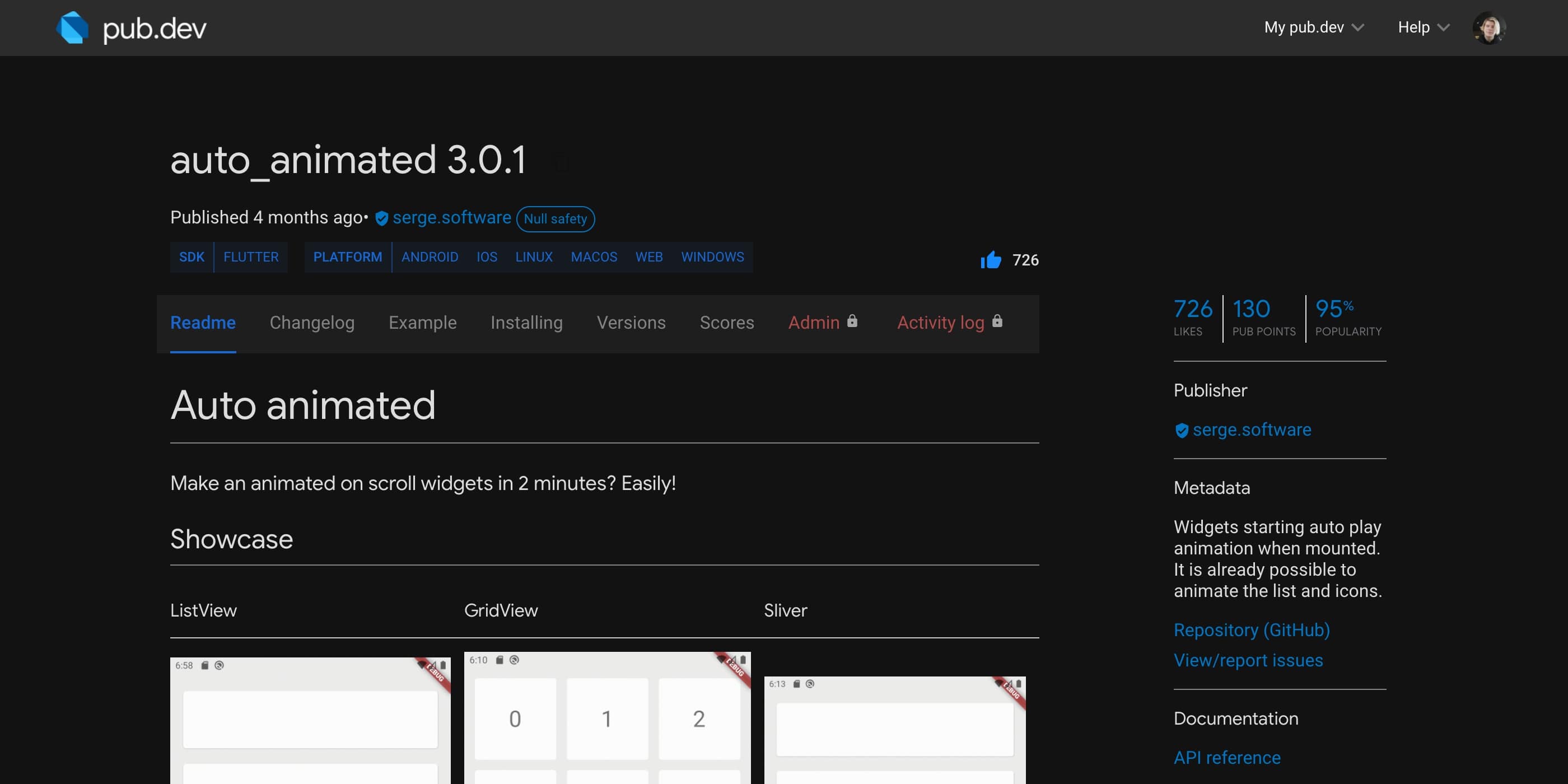Viewport: 1568px width, 784px height.
Task: Select the FLUTTER SDK tag
Action: coord(251,257)
